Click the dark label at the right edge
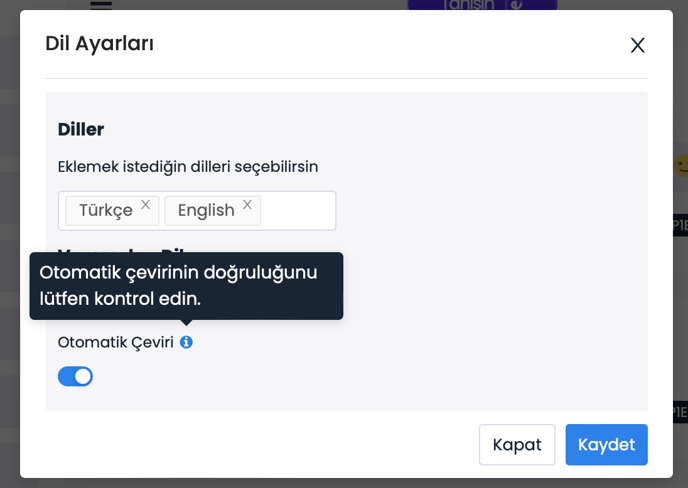688x488 pixels. 680,225
